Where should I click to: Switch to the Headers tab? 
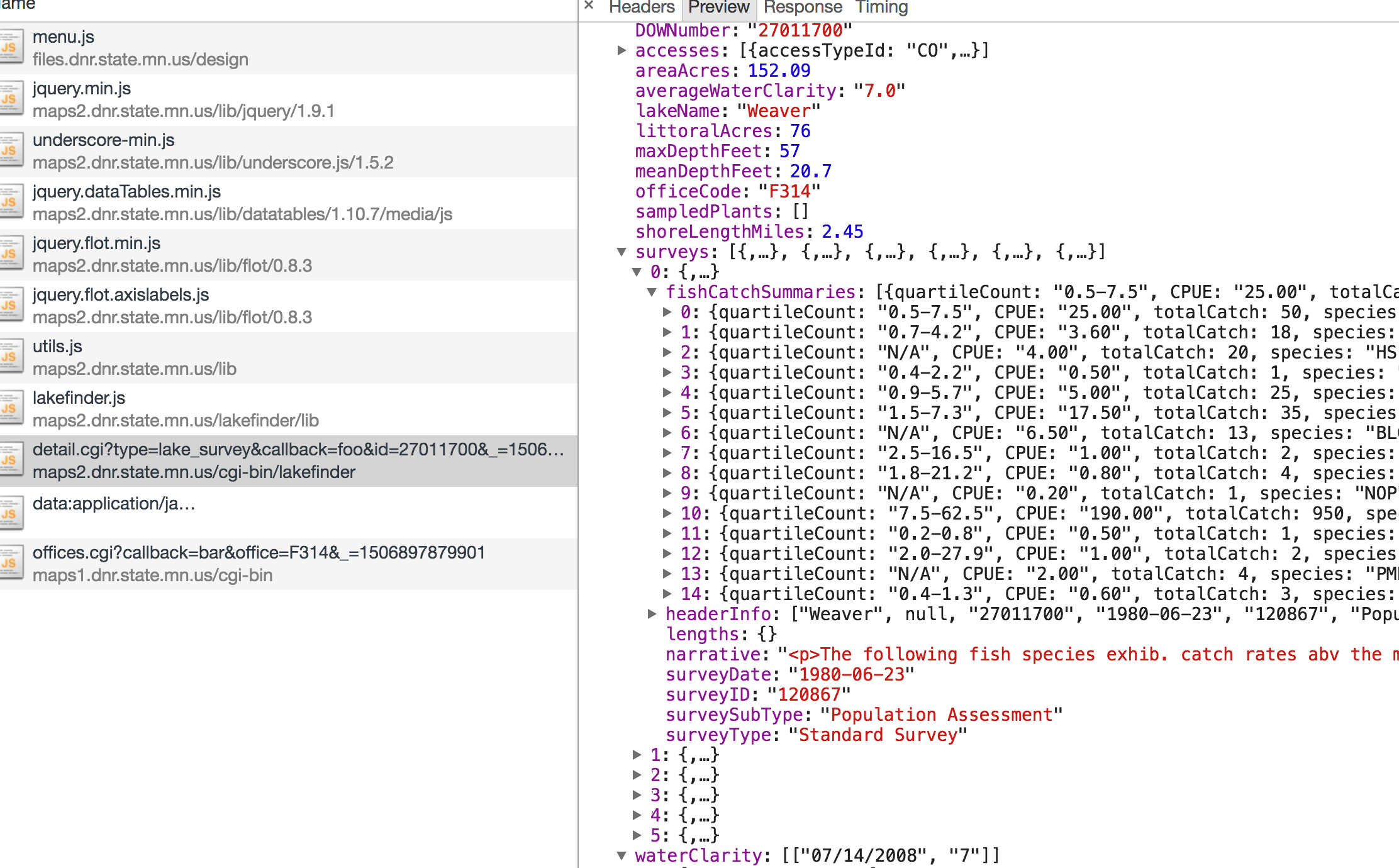pyautogui.click(x=641, y=8)
